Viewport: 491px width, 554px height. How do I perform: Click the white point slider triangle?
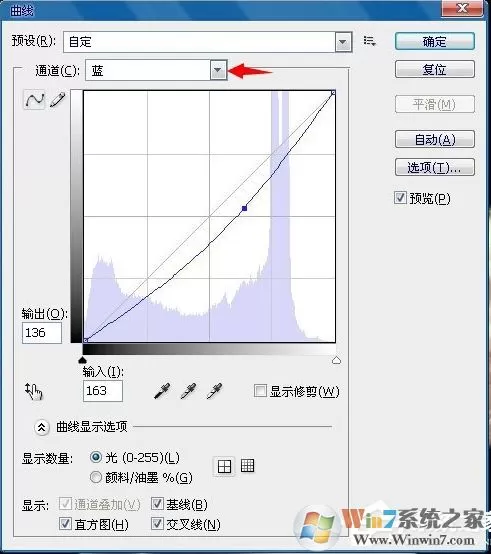pos(336,360)
